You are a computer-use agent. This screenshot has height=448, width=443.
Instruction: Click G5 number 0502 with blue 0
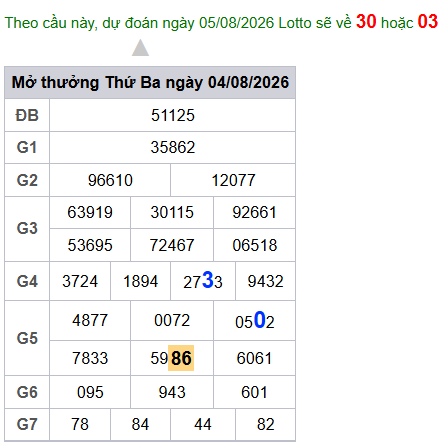click(x=255, y=321)
